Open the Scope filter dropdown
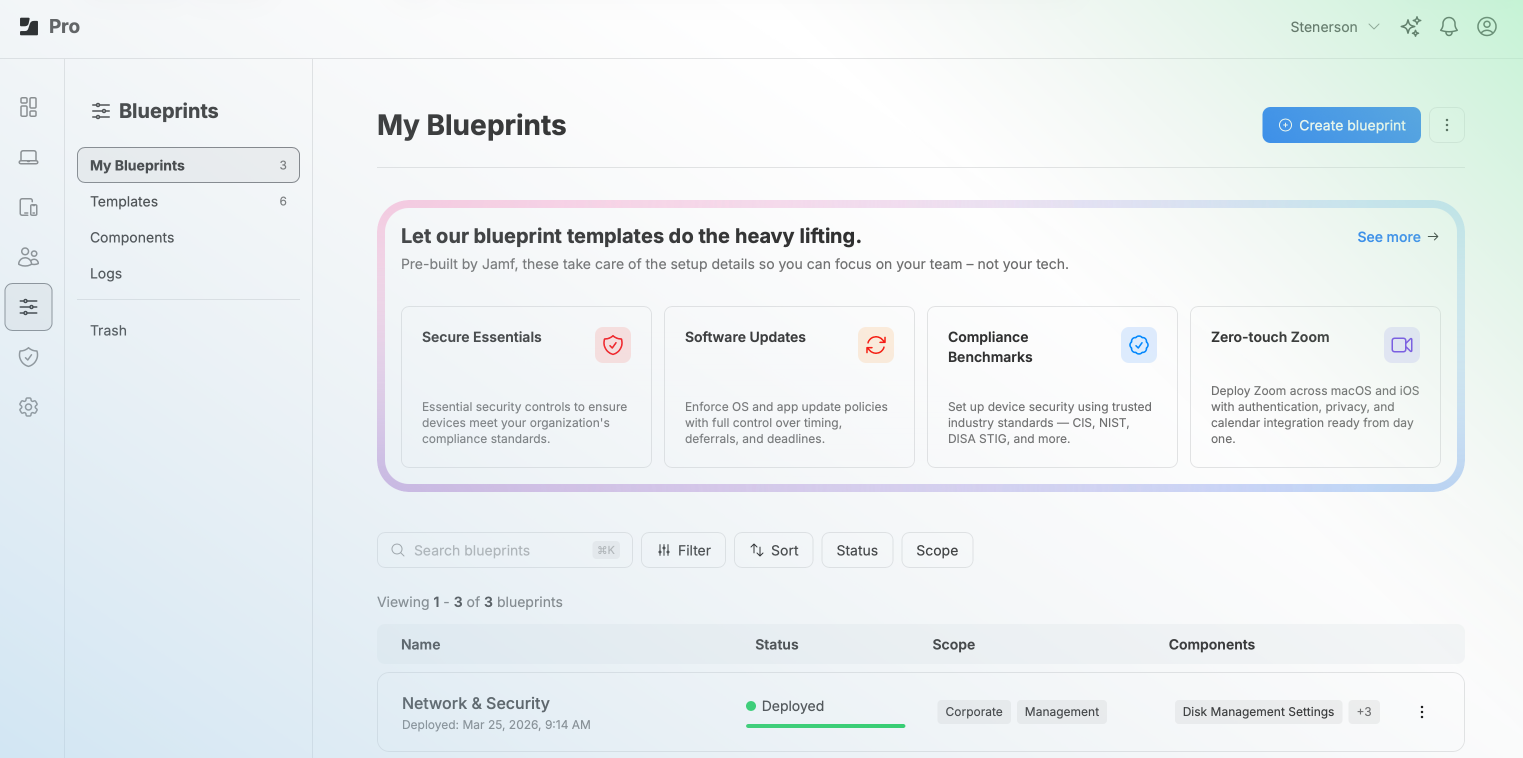 click(937, 550)
